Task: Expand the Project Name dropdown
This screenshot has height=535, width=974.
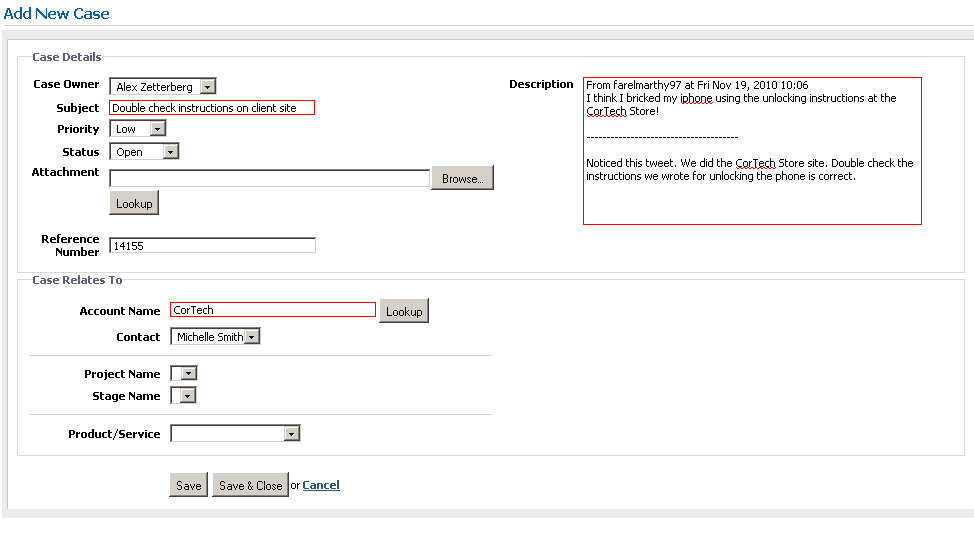Action: 183,373
